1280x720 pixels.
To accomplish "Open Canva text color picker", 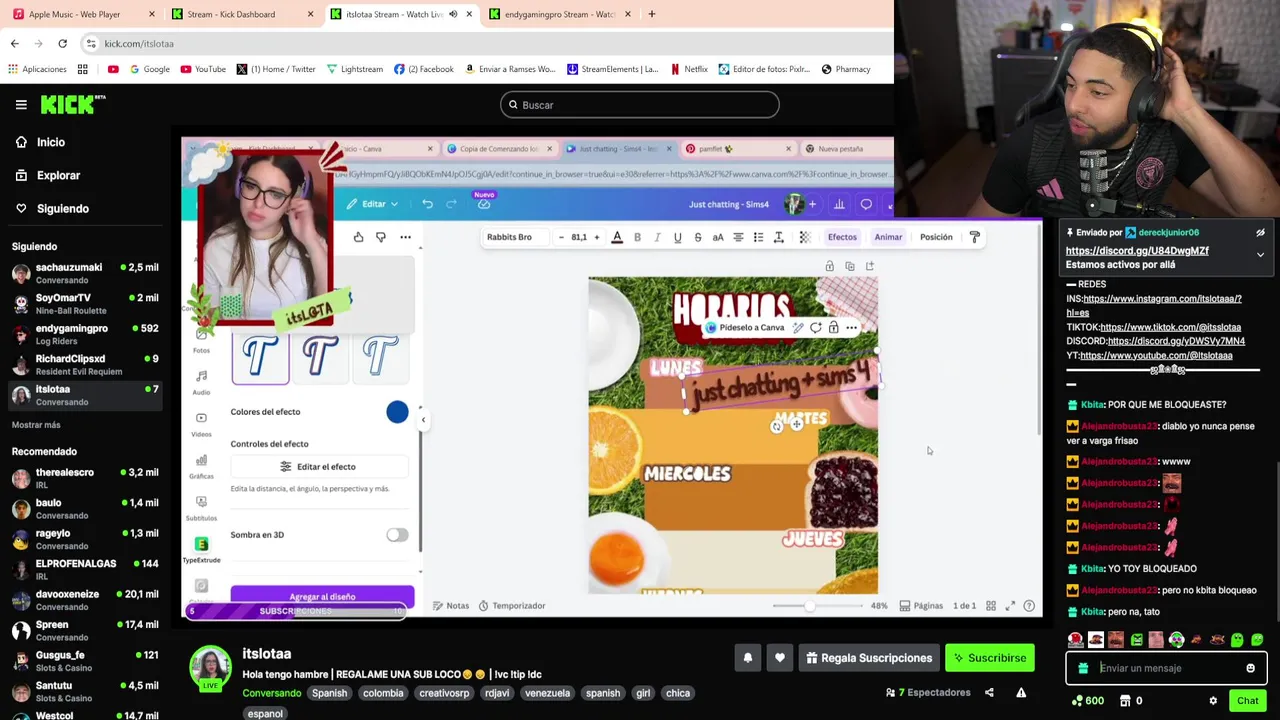I will point(617,237).
